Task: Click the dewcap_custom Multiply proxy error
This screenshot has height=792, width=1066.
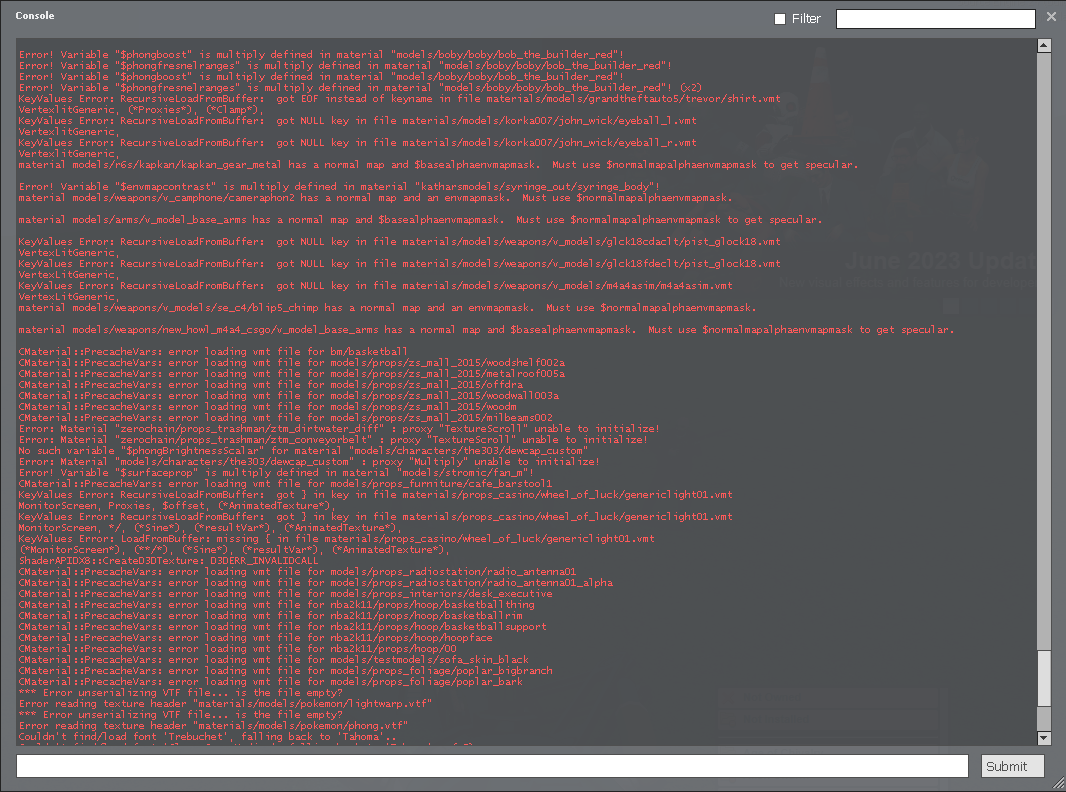Action: [x=309, y=462]
